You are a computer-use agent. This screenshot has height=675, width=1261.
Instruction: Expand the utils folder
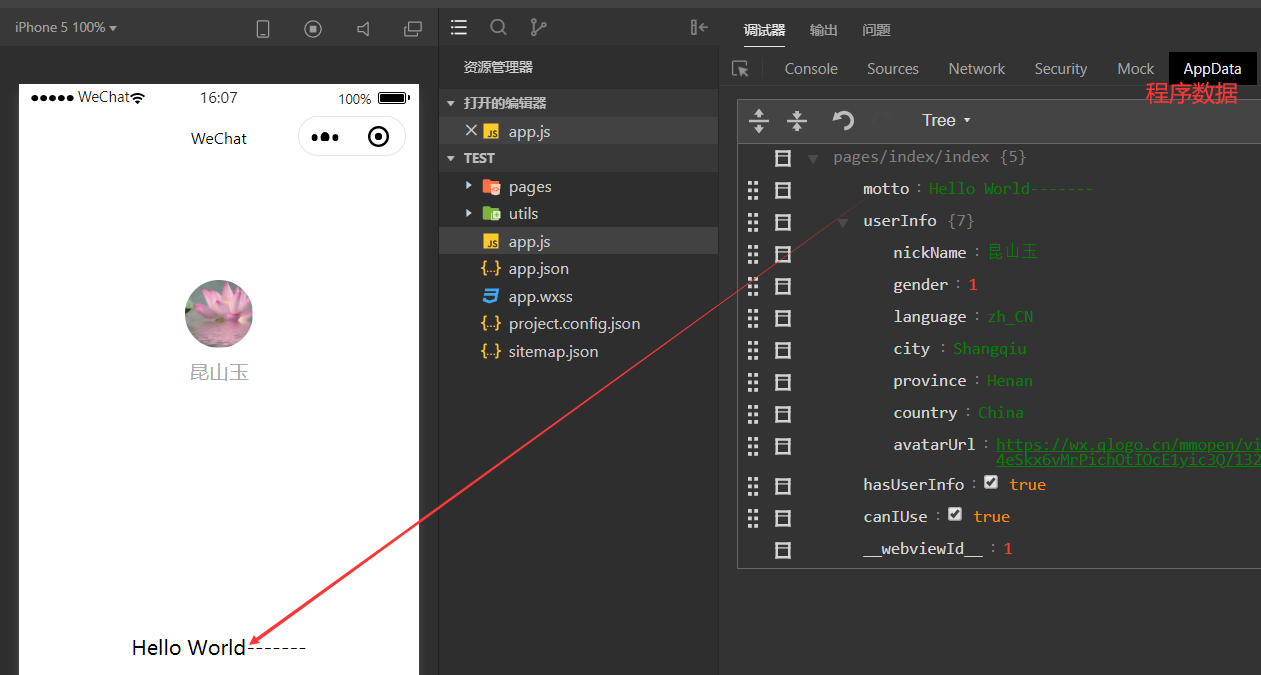[x=468, y=213]
